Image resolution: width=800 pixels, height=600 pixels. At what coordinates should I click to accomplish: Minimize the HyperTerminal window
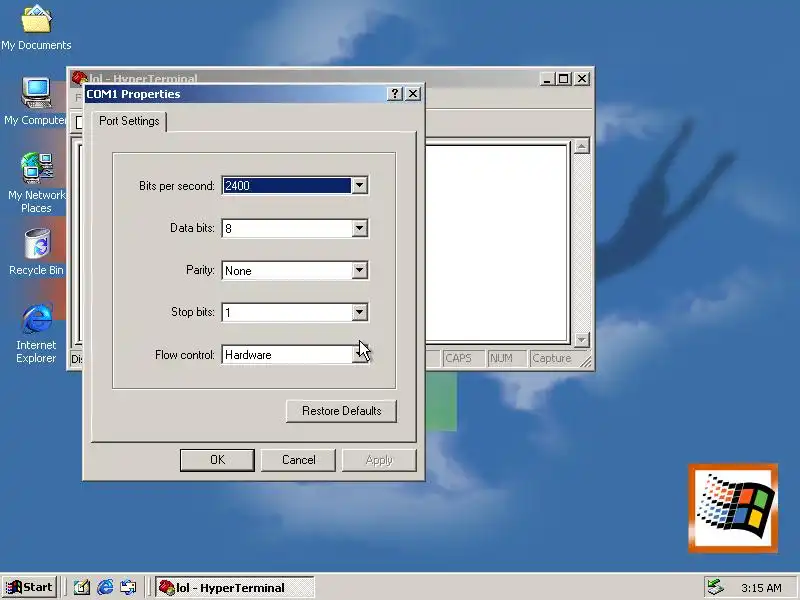tap(547, 79)
